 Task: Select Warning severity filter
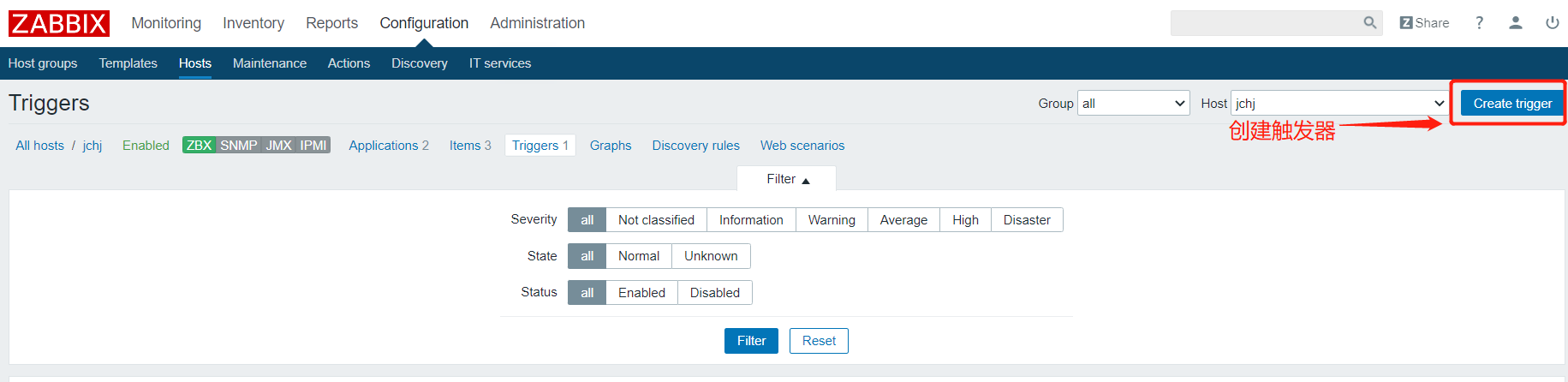tap(832, 220)
